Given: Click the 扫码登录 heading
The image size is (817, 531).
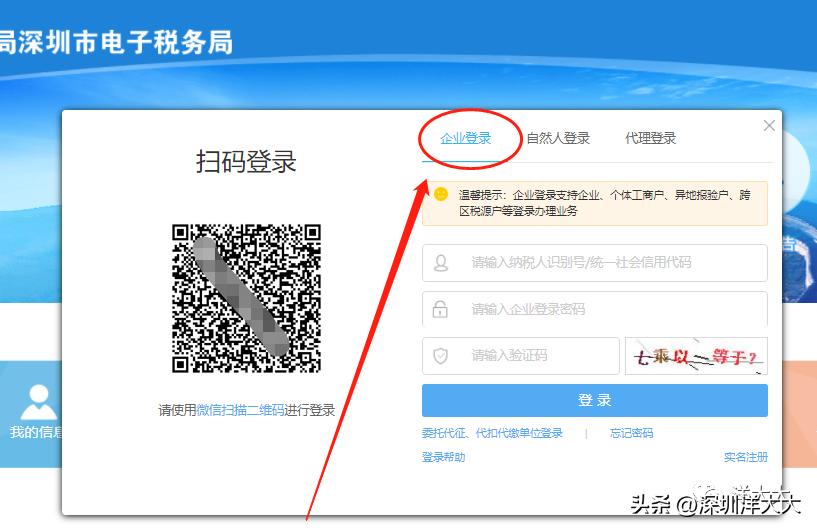Looking at the screenshot, I should (x=246, y=161).
